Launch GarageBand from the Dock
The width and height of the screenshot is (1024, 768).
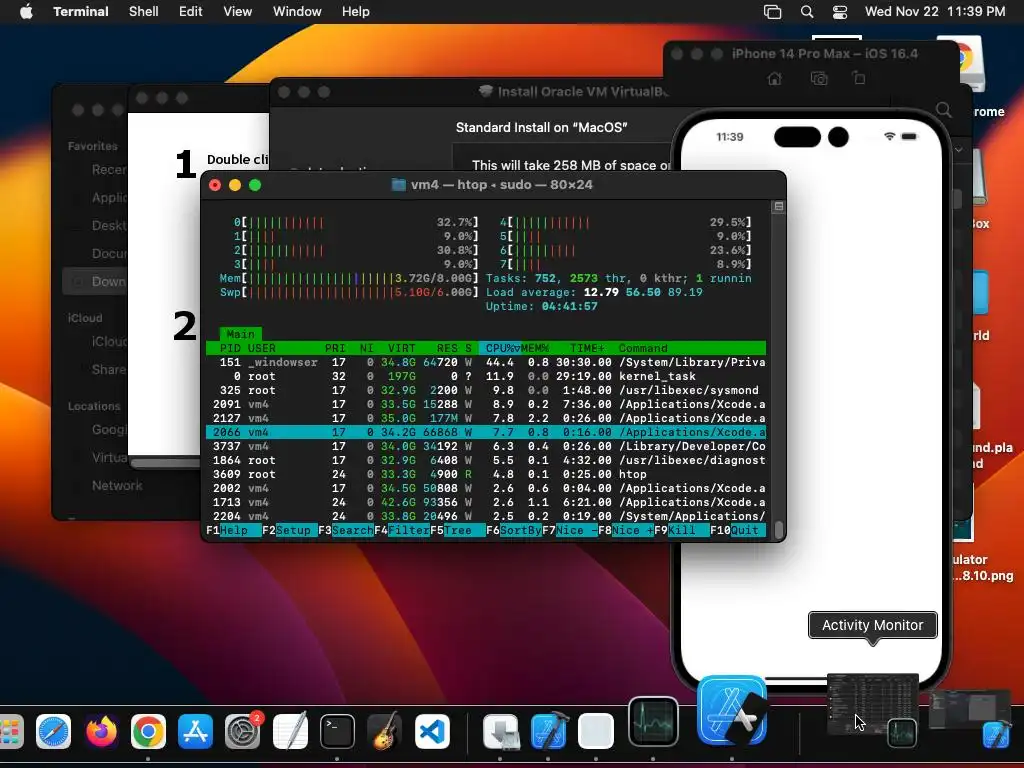[384, 731]
